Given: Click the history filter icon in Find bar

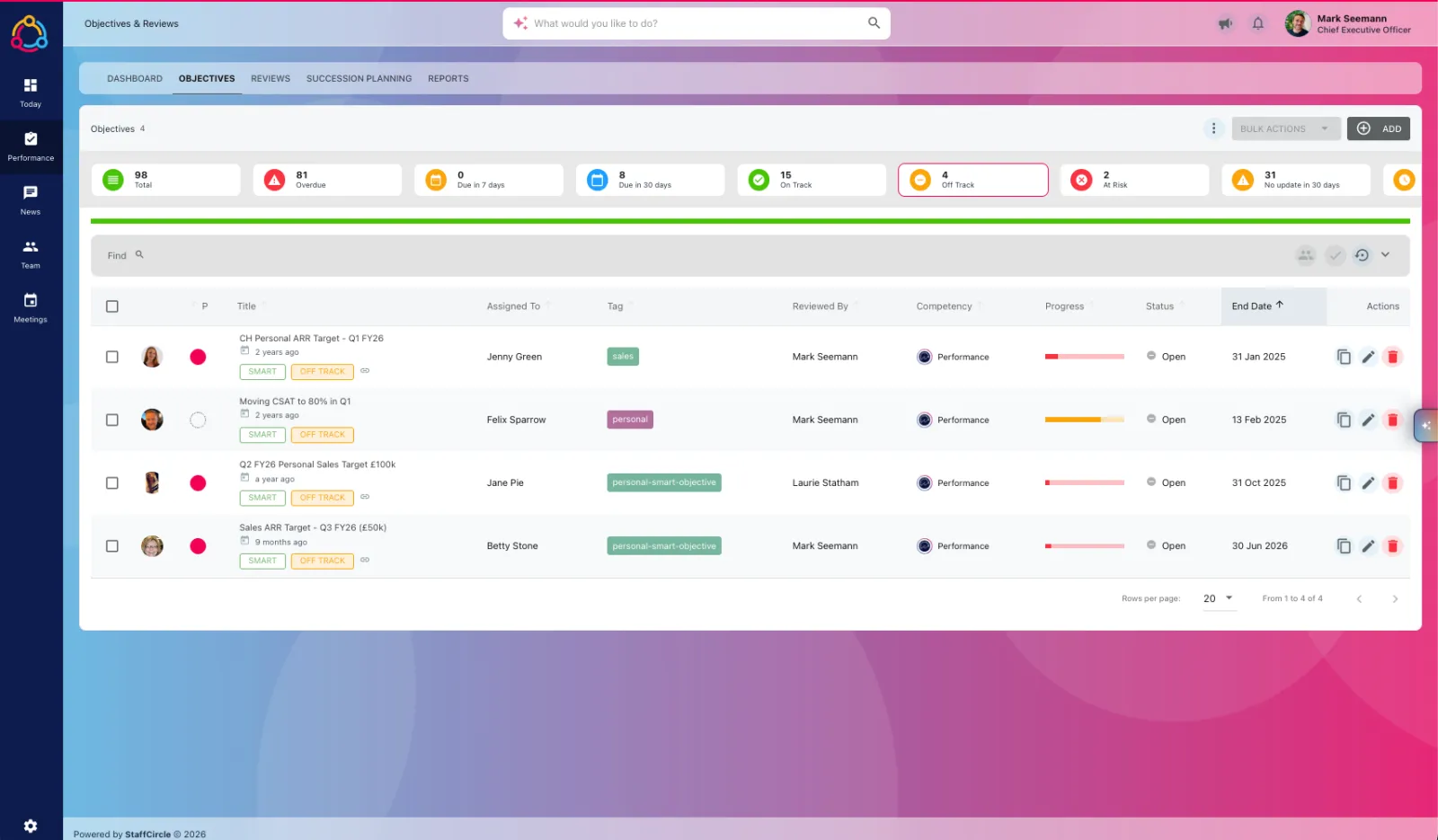Looking at the screenshot, I should 1362,255.
